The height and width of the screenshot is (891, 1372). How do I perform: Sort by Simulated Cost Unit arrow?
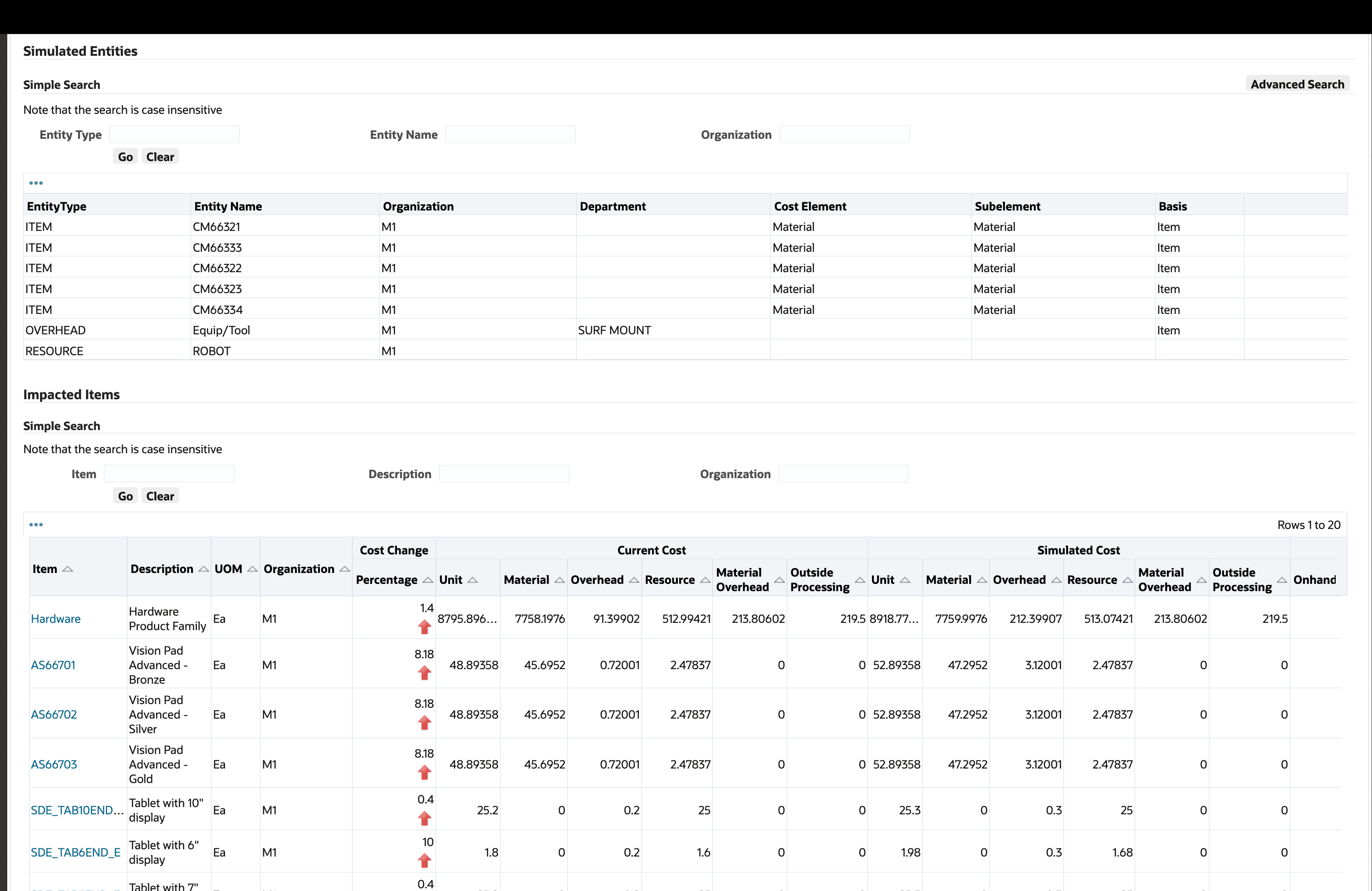[x=905, y=580]
